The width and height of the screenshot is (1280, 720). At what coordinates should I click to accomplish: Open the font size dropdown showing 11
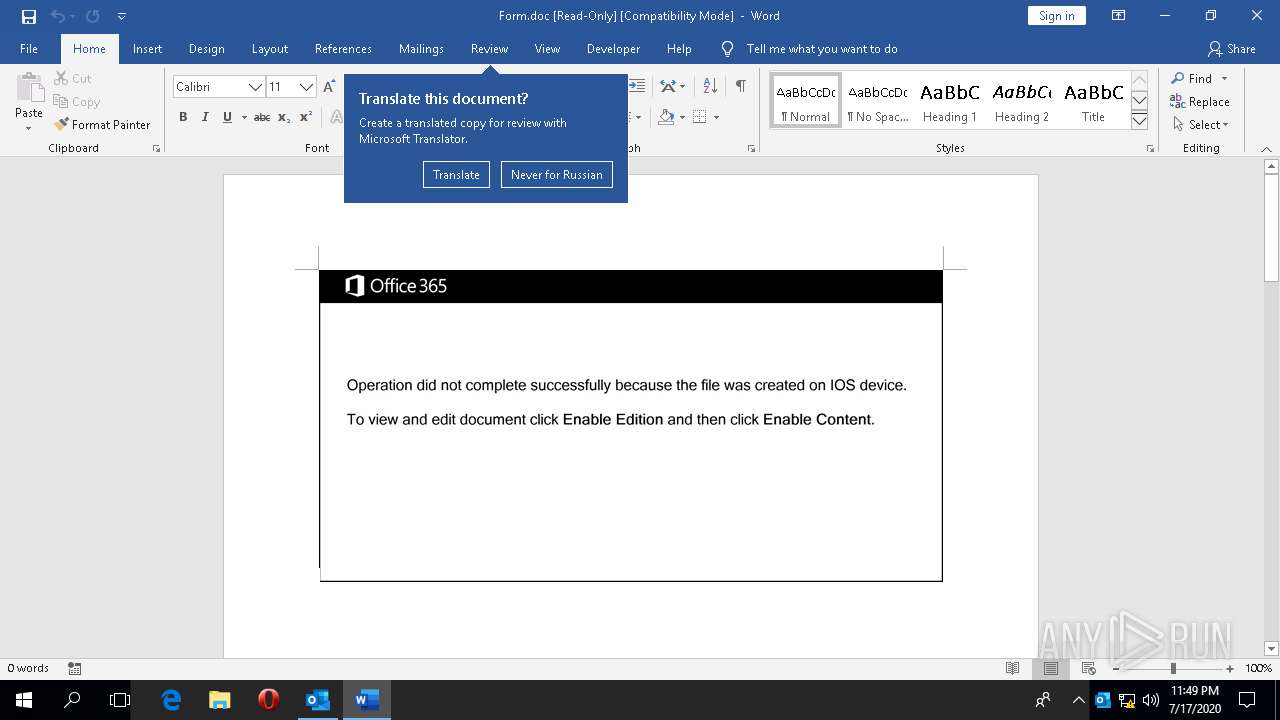coord(307,87)
